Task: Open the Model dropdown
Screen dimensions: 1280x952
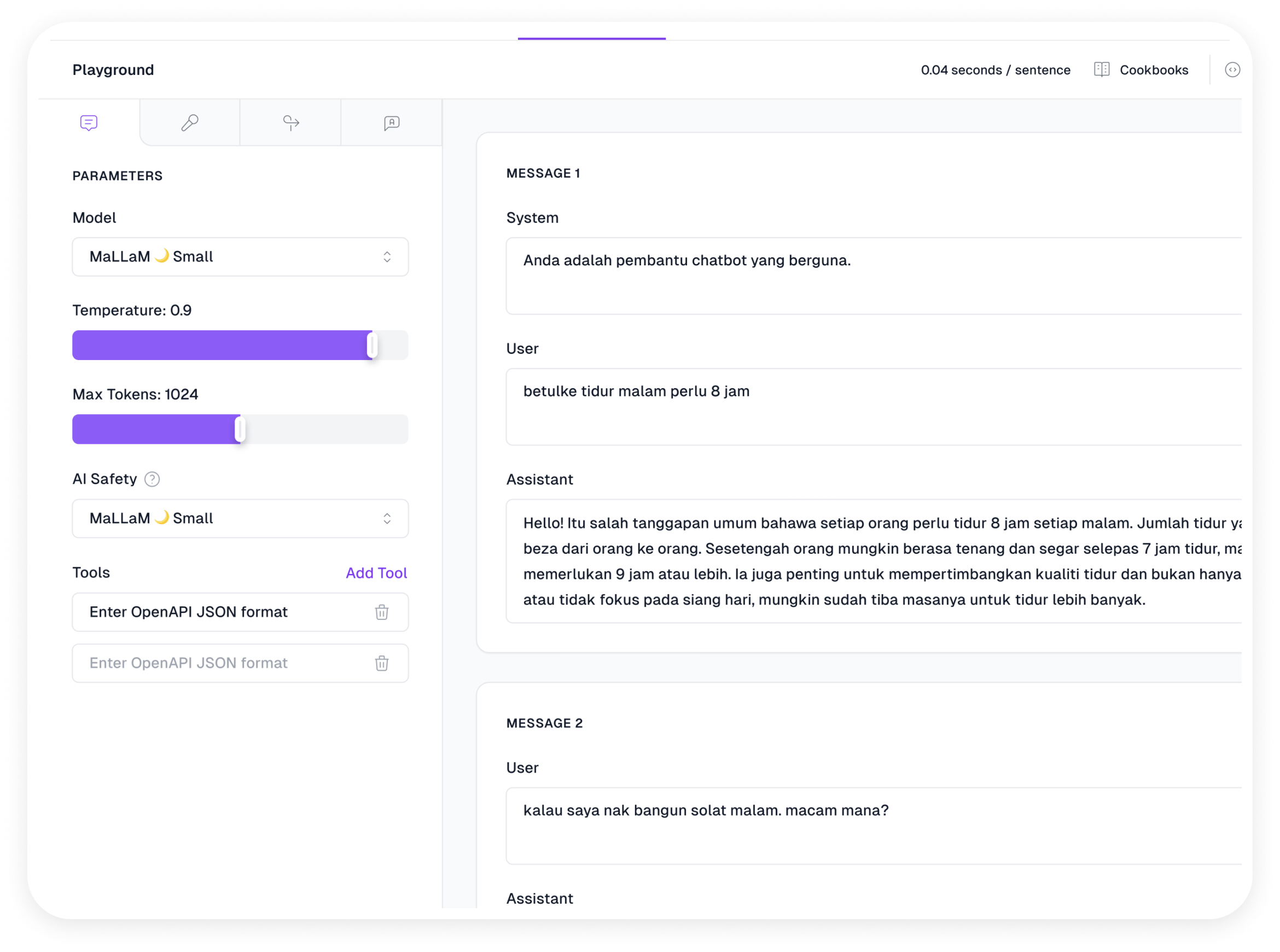Action: click(240, 257)
